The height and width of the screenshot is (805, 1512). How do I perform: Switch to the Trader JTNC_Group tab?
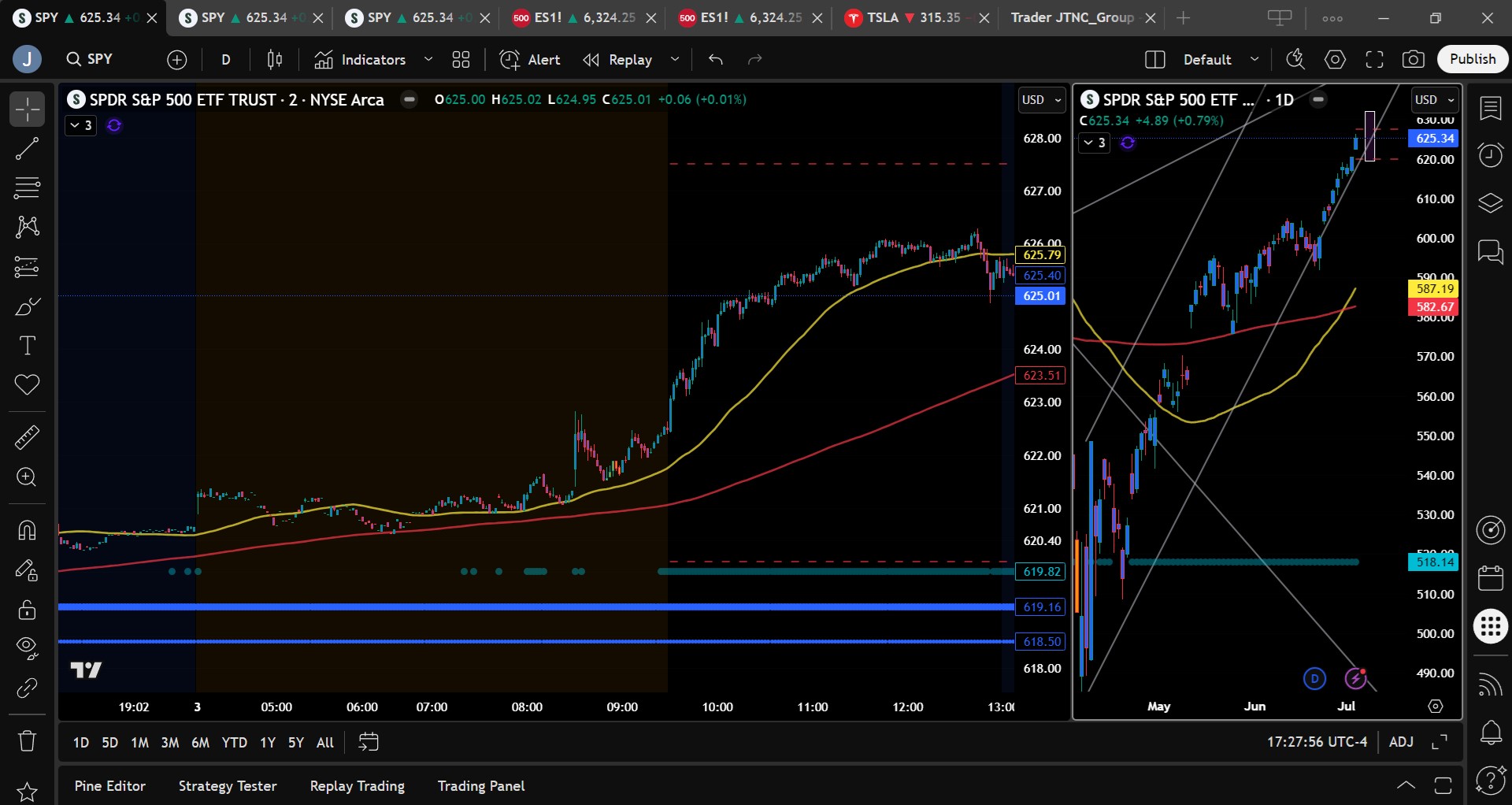(x=1073, y=18)
